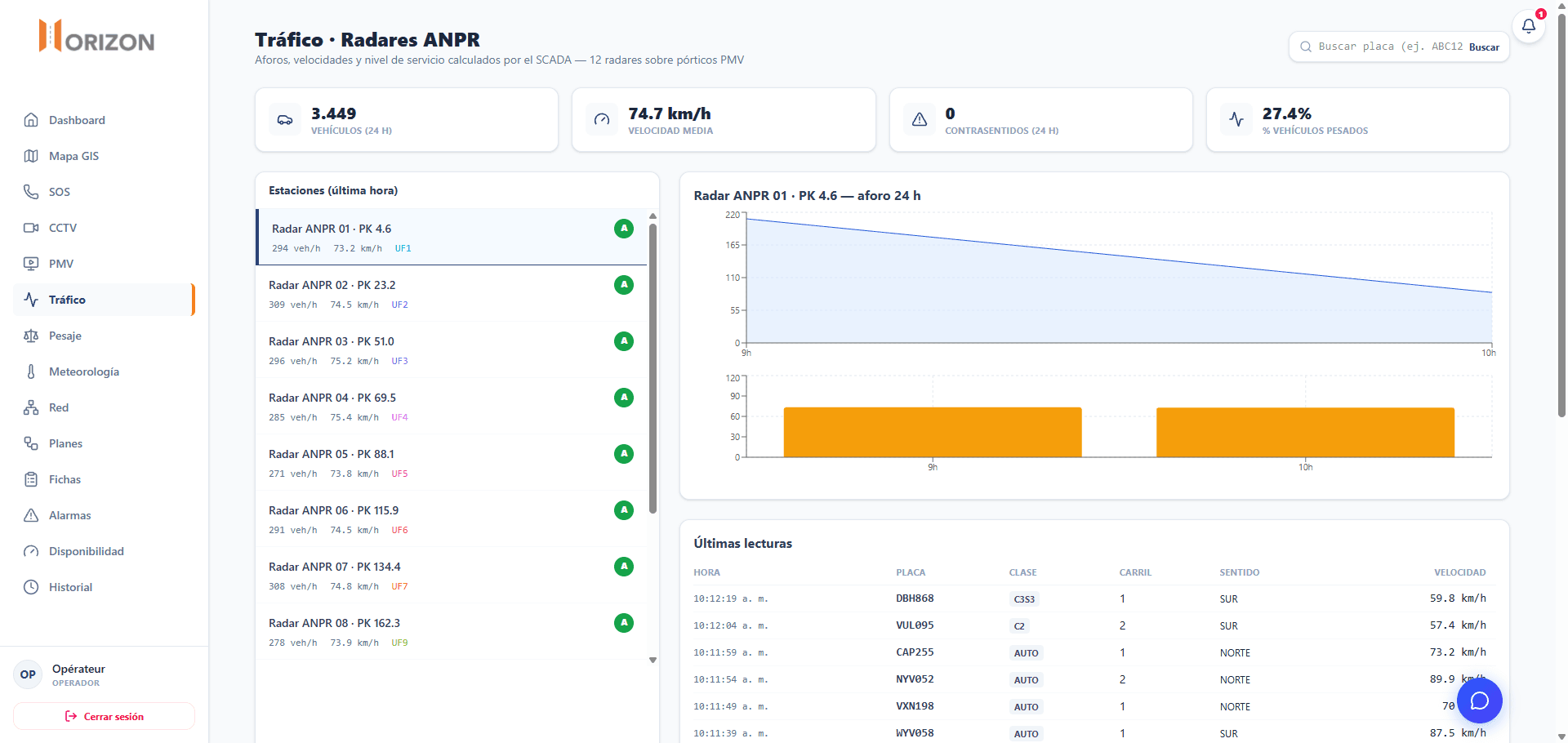This screenshot has height=743, width=1568.
Task: Focus the Buscar placa search field
Action: point(1390,47)
